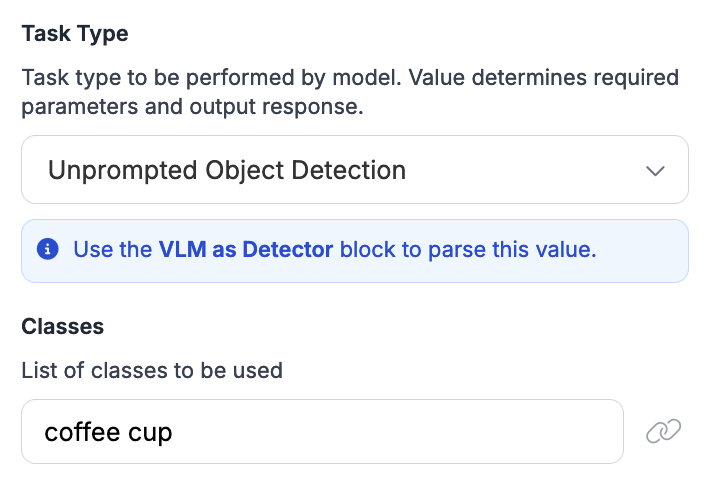Open the VLM as Detector link
Screen dimensions: 710x490
click(245, 250)
